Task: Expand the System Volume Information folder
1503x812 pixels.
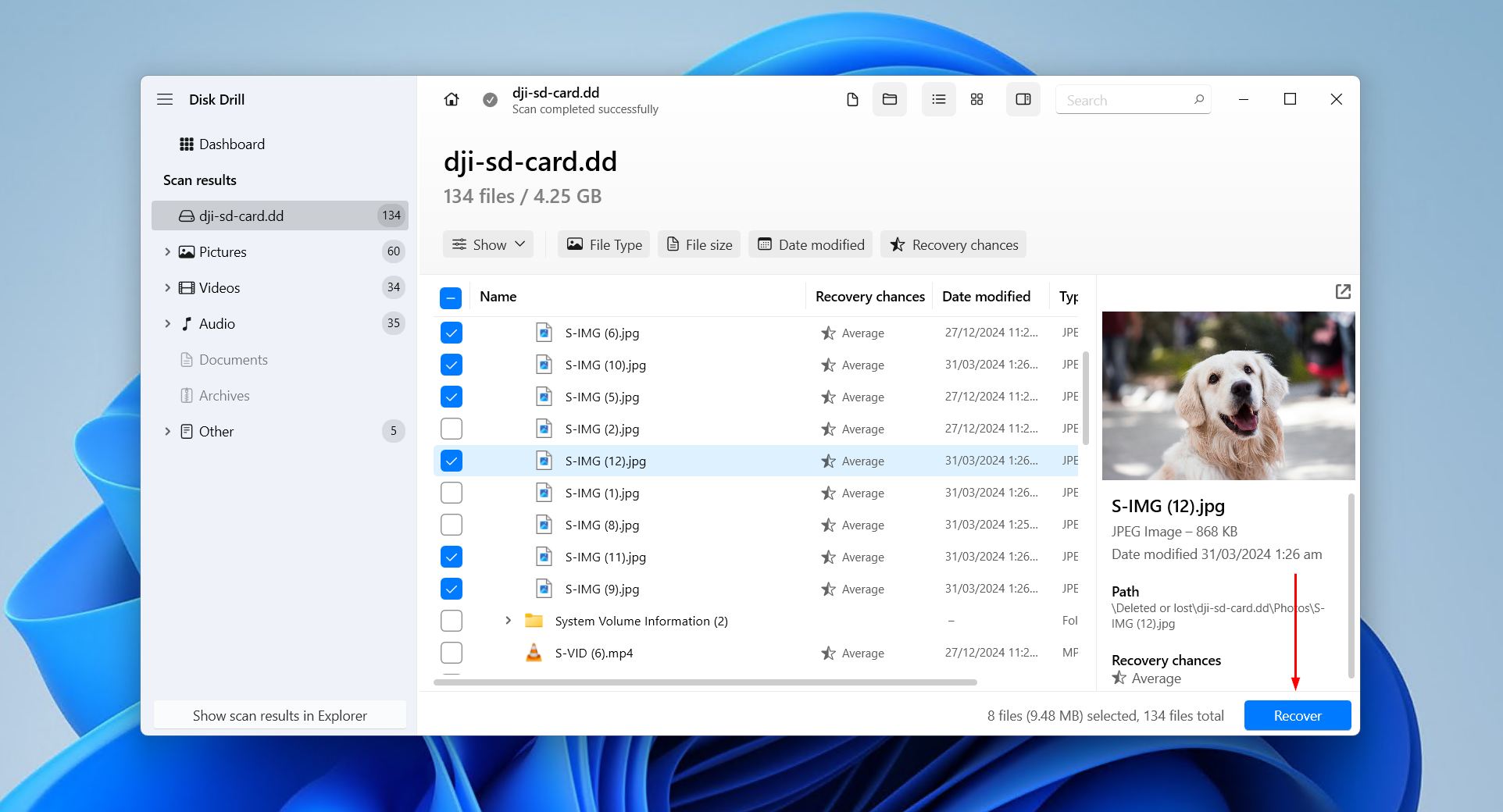Action: 508,621
